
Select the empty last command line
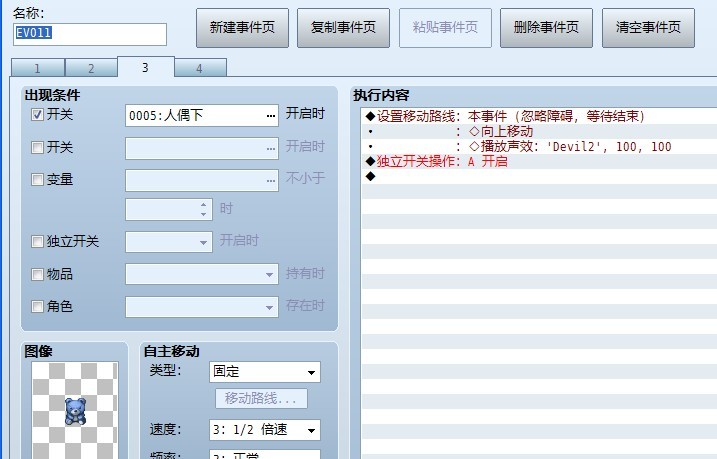coord(539,176)
